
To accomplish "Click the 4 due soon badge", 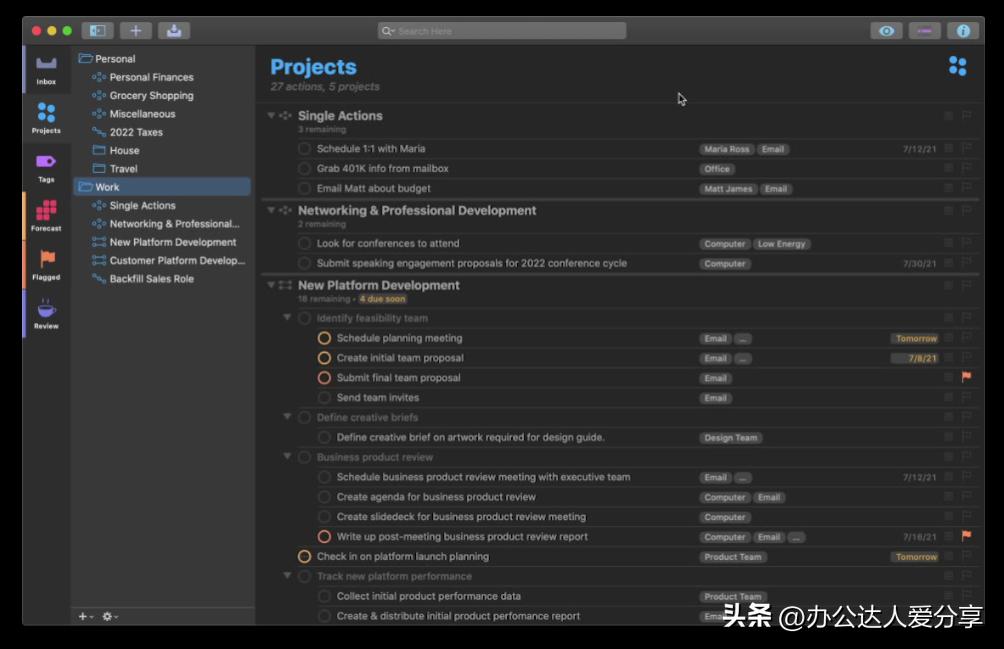I will [x=382, y=299].
